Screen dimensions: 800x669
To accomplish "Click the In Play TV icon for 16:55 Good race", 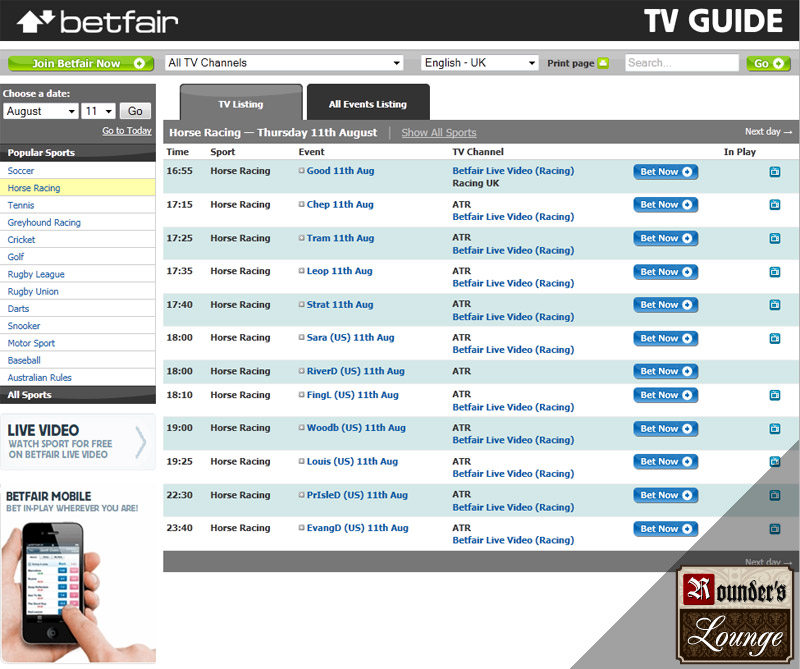I will click(774, 172).
